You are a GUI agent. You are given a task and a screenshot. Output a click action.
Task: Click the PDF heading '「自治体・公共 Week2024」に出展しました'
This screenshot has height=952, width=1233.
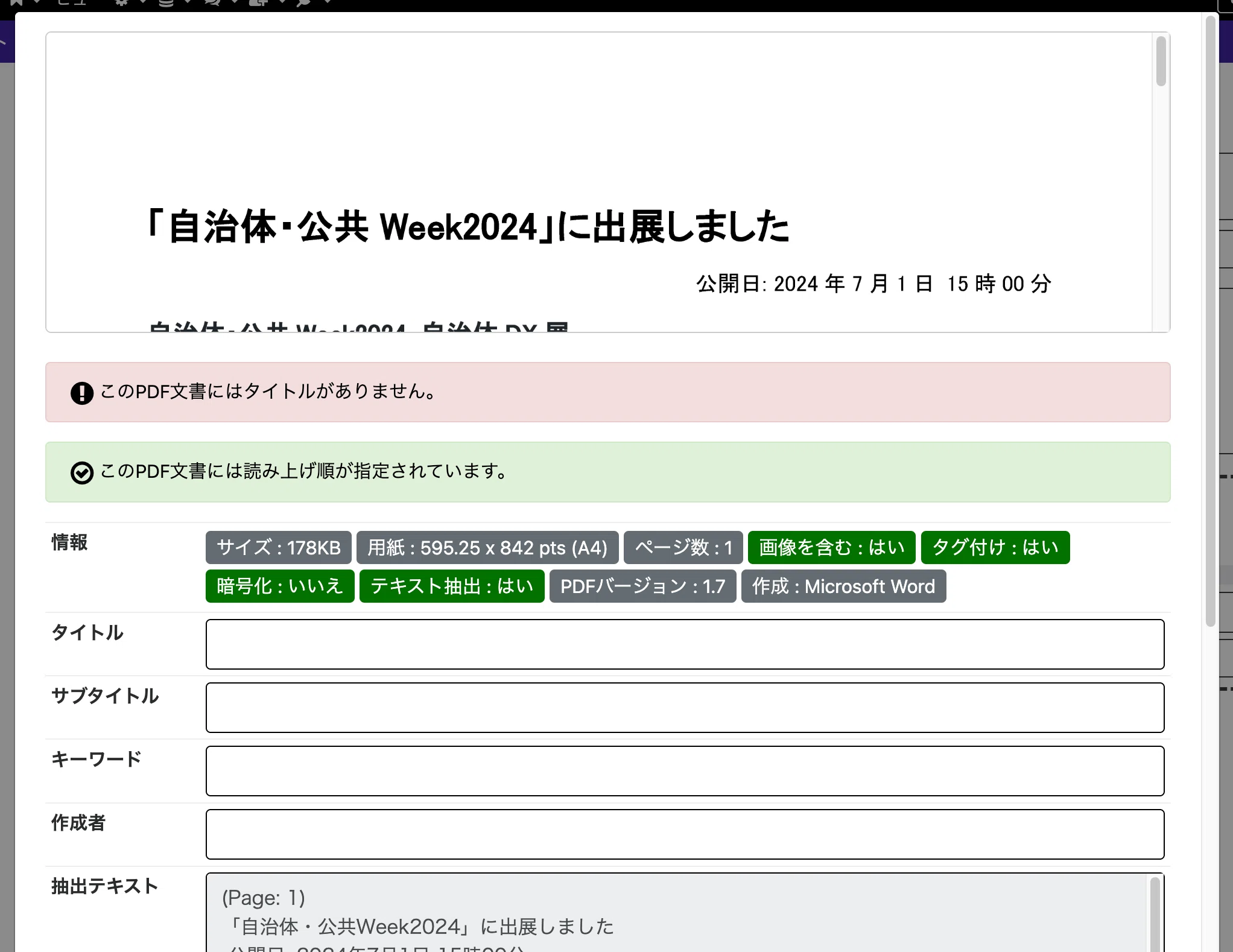point(468,227)
